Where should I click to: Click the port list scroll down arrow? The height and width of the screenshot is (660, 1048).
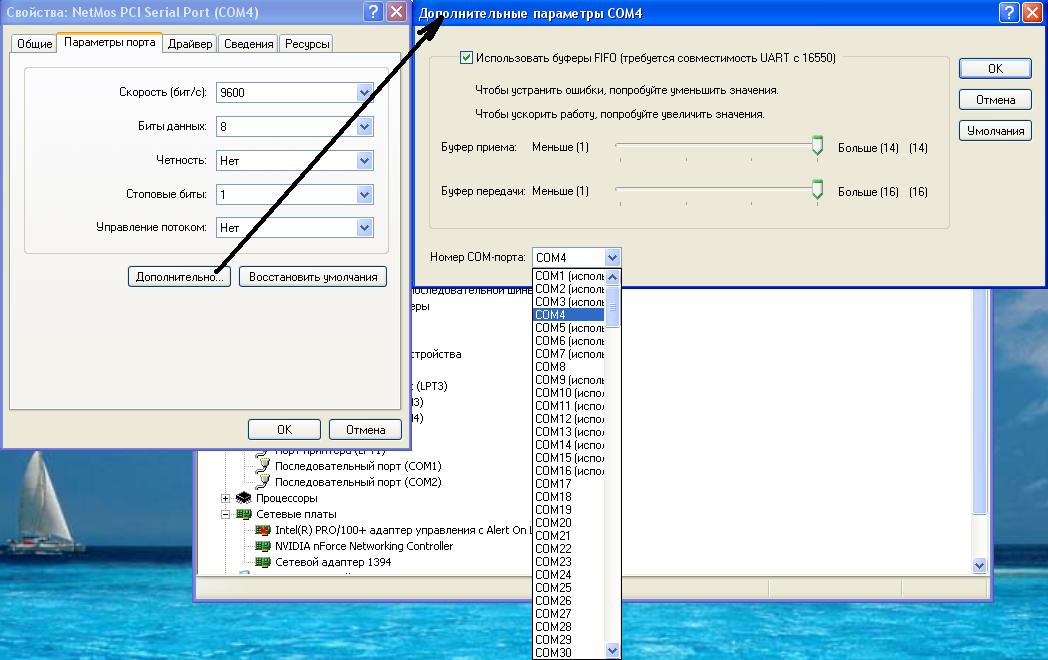click(x=612, y=650)
